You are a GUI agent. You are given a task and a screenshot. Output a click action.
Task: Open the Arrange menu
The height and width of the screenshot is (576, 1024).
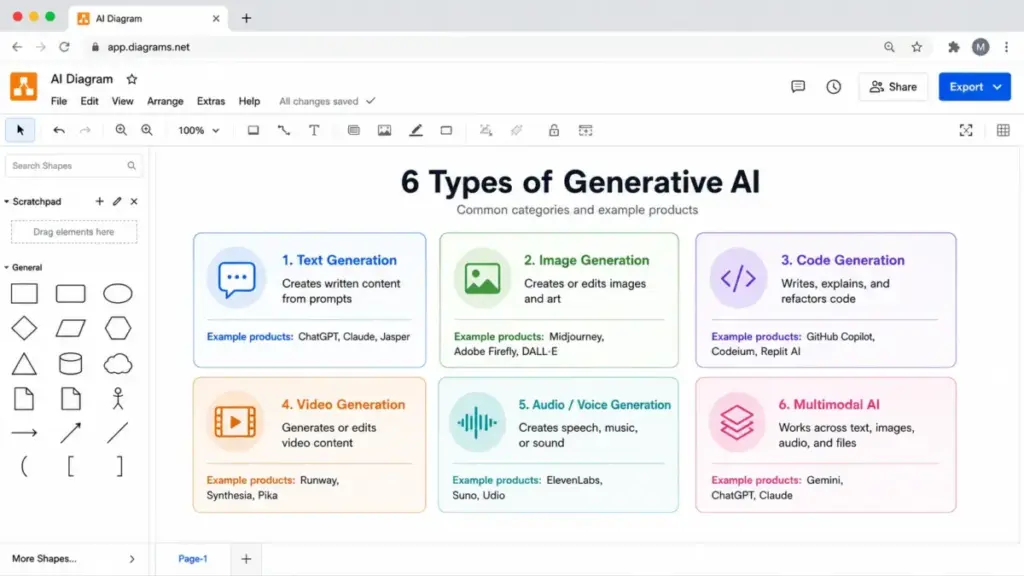click(165, 101)
